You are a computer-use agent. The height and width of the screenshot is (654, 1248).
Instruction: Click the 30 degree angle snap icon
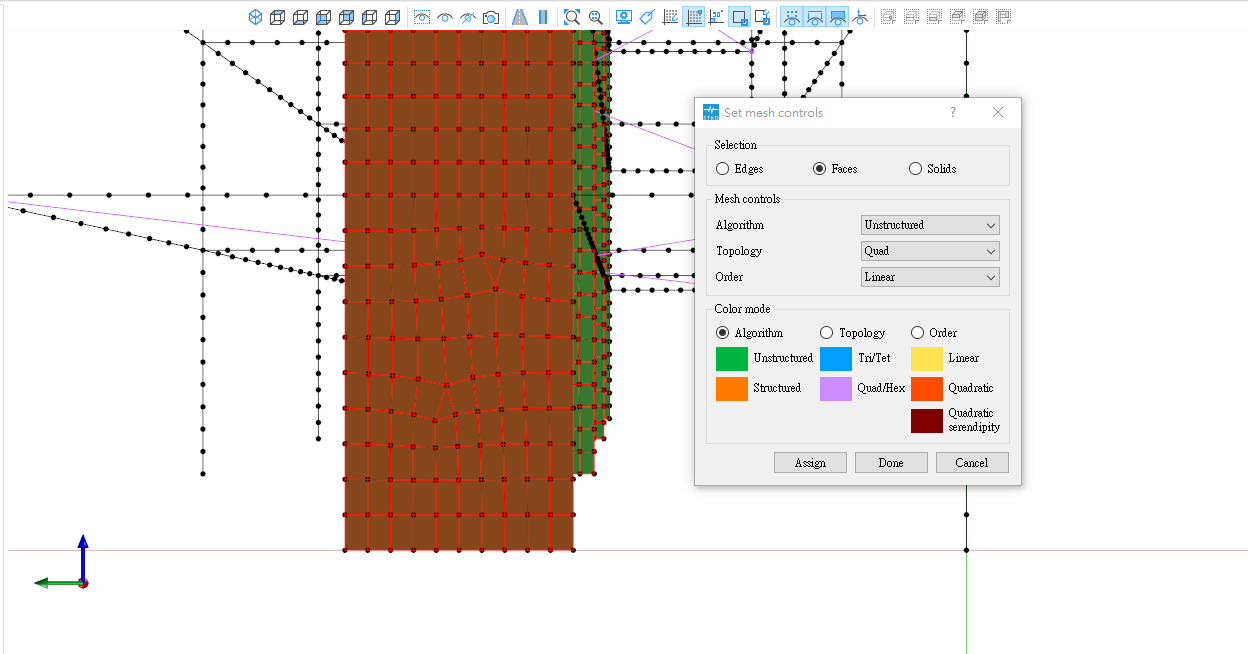click(716, 17)
